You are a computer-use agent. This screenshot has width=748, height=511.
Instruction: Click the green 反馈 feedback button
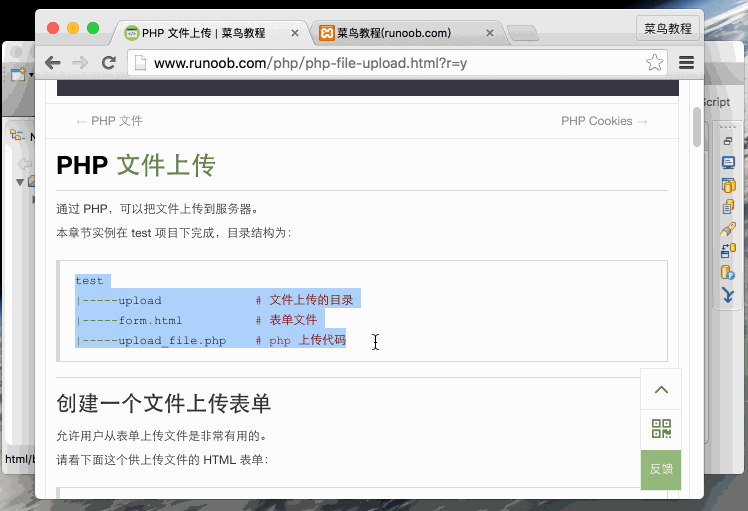[x=661, y=469]
